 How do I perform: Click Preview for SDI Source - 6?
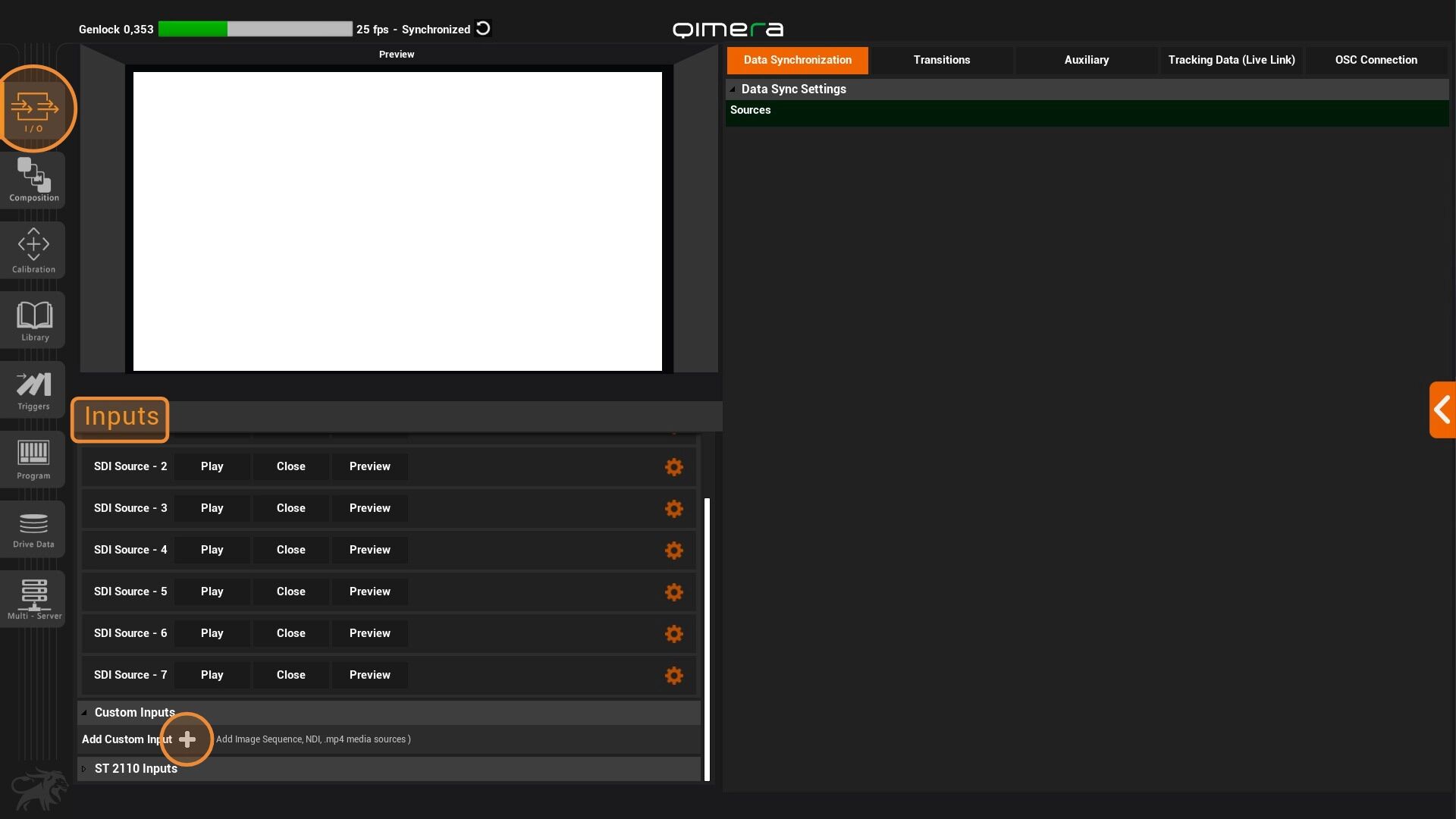(369, 633)
